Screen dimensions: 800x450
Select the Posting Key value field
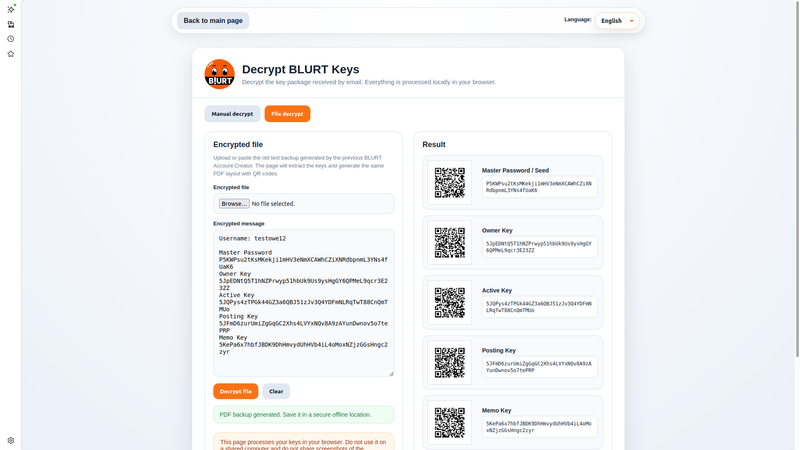[x=539, y=367]
